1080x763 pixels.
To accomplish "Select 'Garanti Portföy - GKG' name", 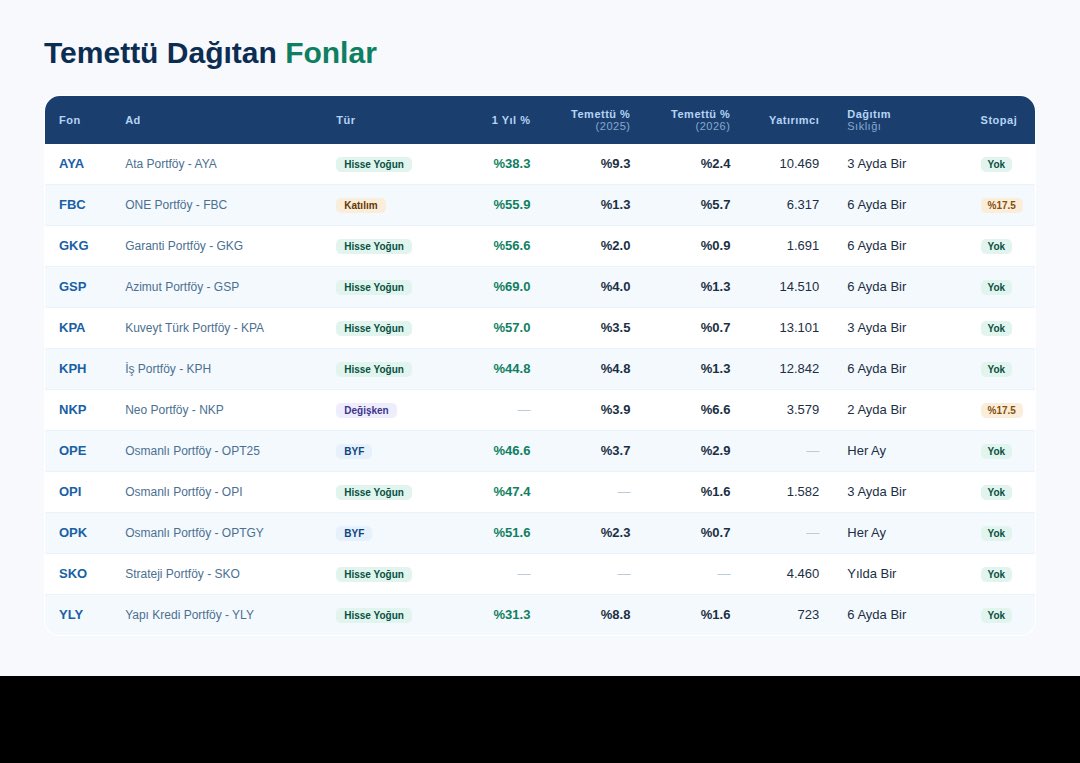I will coord(184,246).
